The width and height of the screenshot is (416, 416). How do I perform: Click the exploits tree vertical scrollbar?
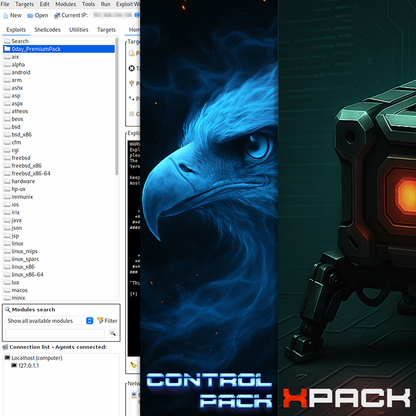[117, 107]
